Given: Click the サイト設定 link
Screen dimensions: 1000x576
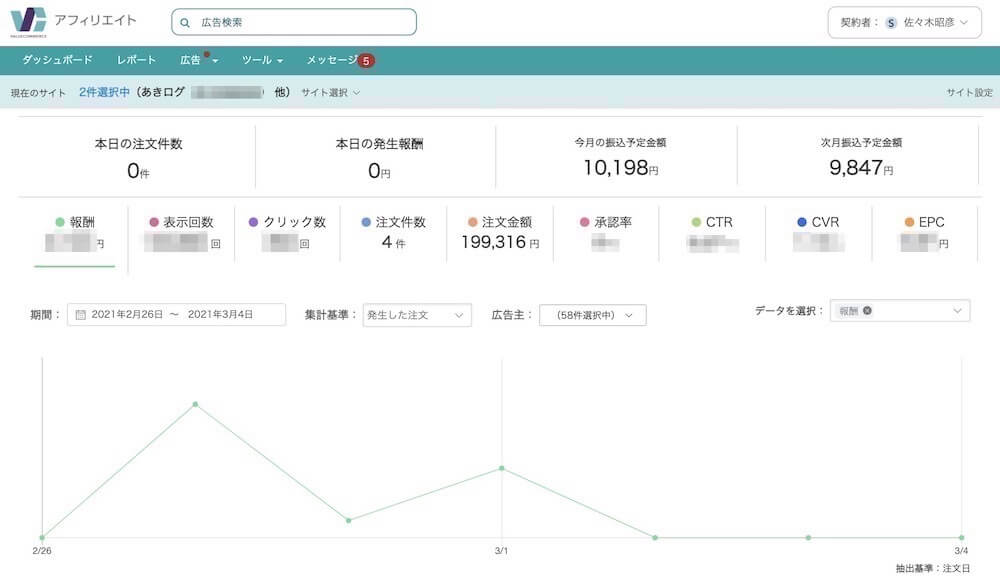Looking at the screenshot, I should point(969,93).
